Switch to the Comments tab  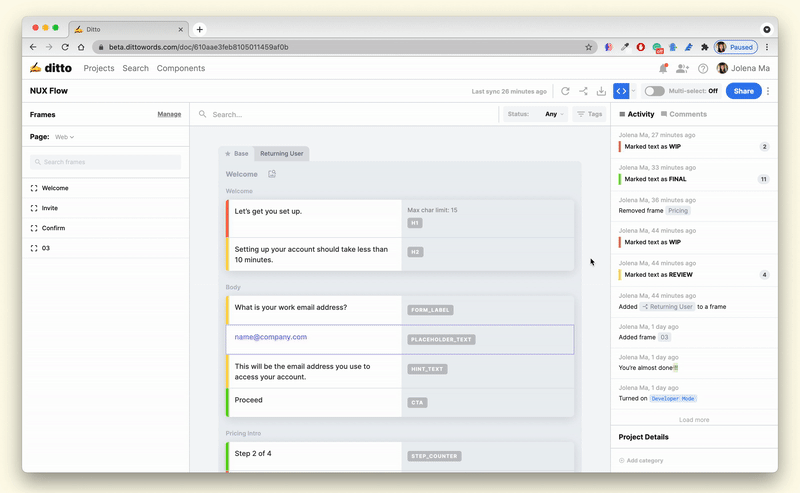(x=684, y=114)
